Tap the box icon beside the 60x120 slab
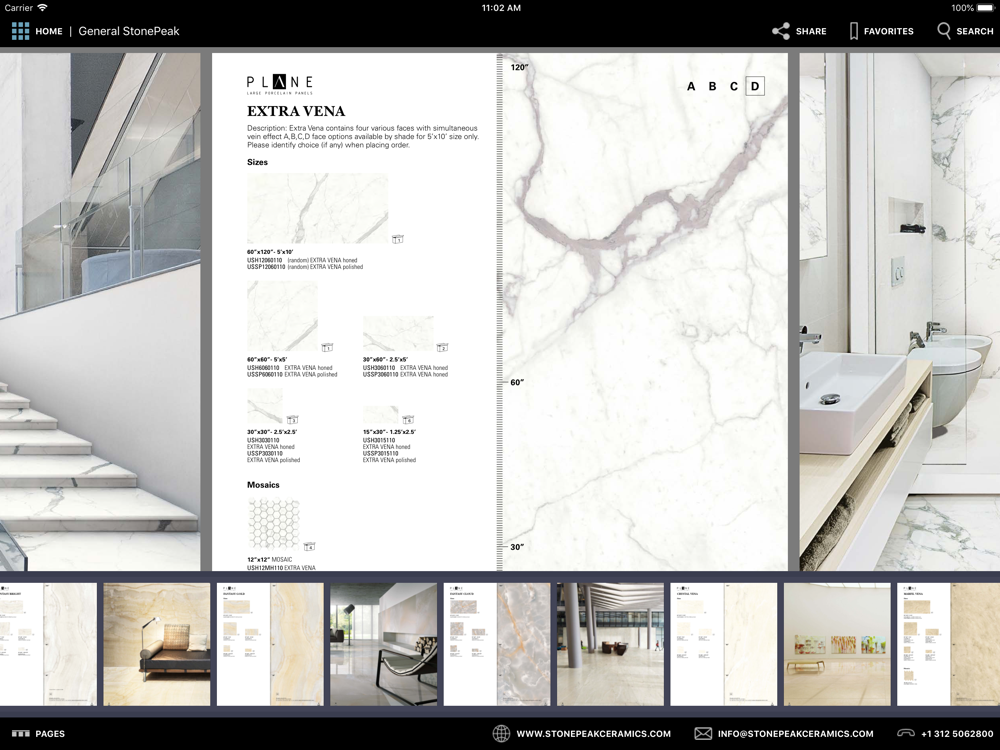 [x=397, y=239]
